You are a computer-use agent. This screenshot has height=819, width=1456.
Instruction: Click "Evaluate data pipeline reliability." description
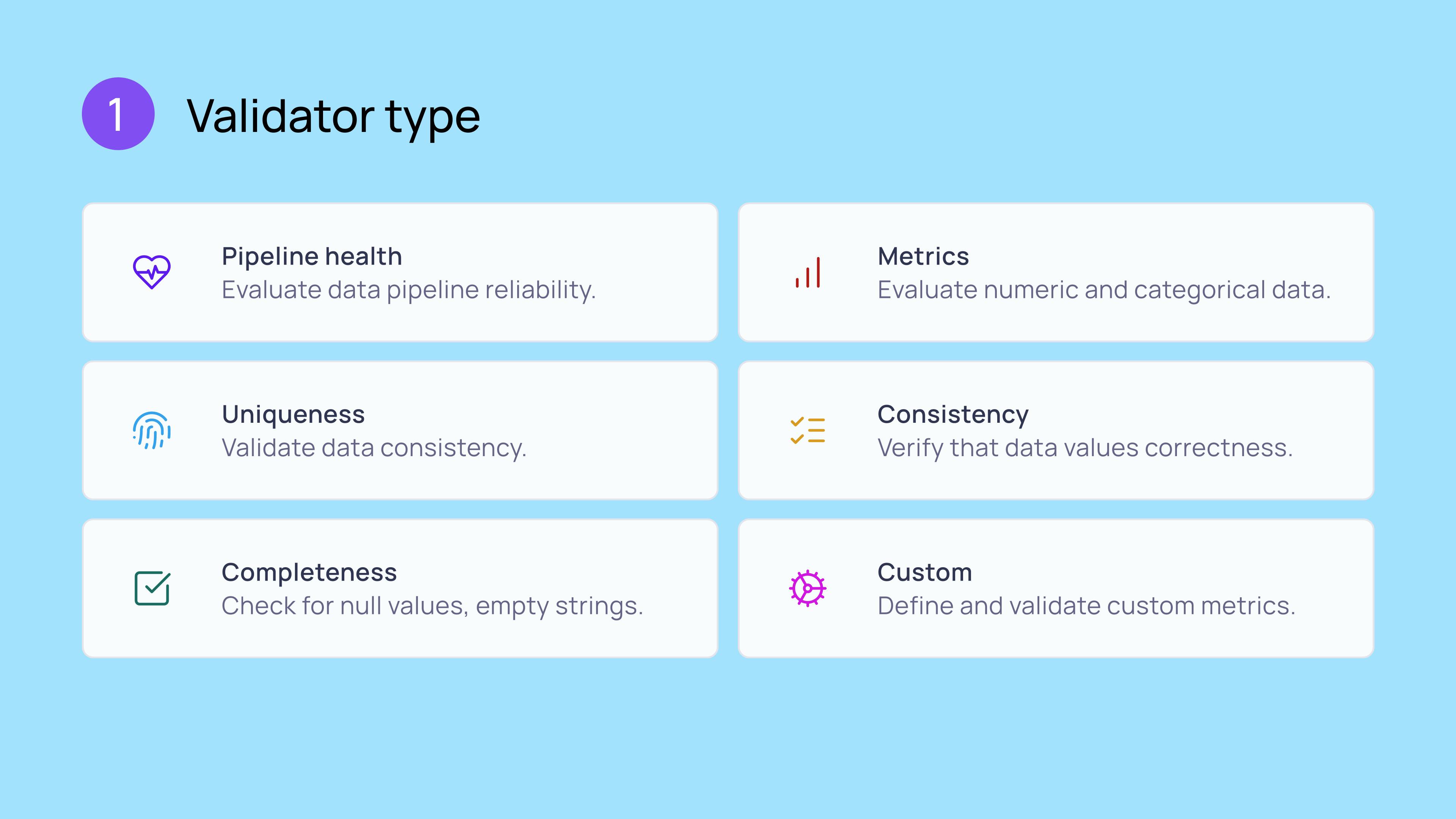[409, 290]
